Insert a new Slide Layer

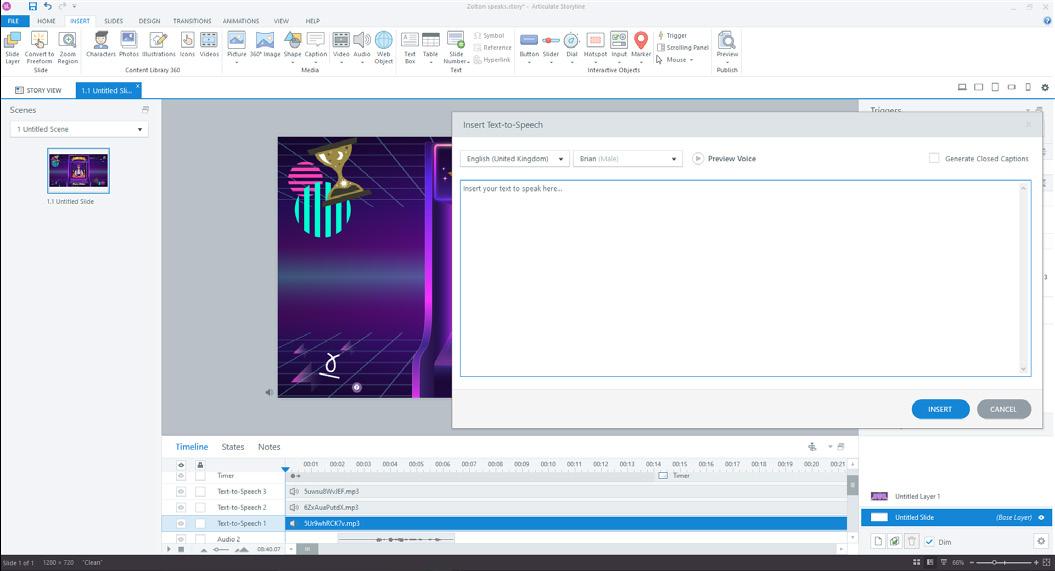(12, 47)
